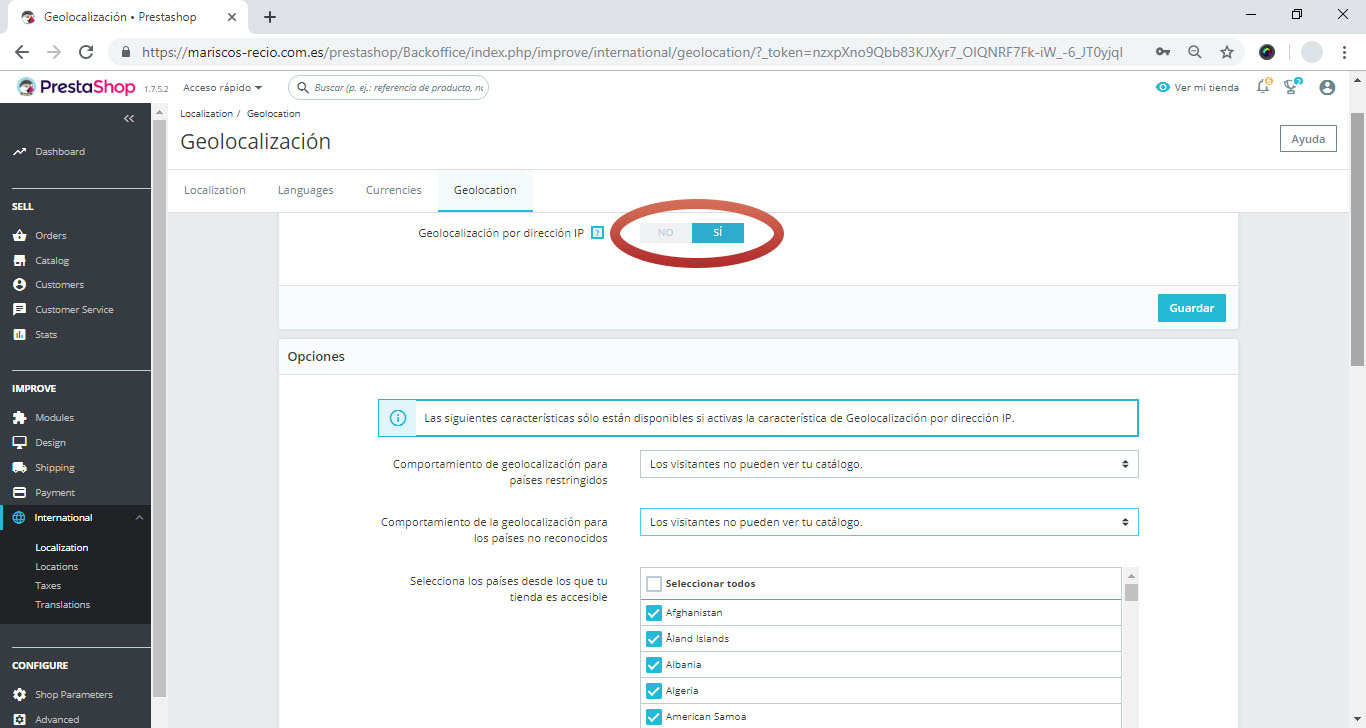Open Dashboard trend icon
This screenshot has width=1366, height=728.
click(19, 152)
